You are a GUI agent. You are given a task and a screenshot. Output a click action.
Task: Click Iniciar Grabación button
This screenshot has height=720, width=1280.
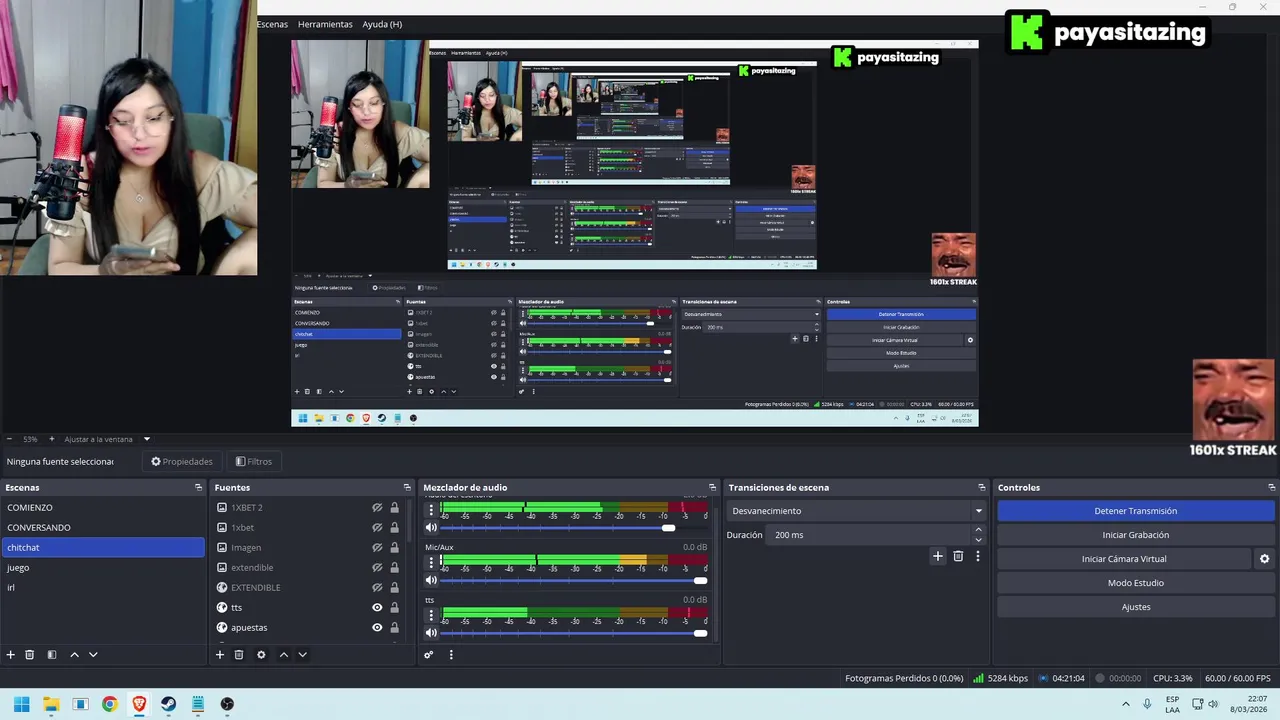(1135, 535)
